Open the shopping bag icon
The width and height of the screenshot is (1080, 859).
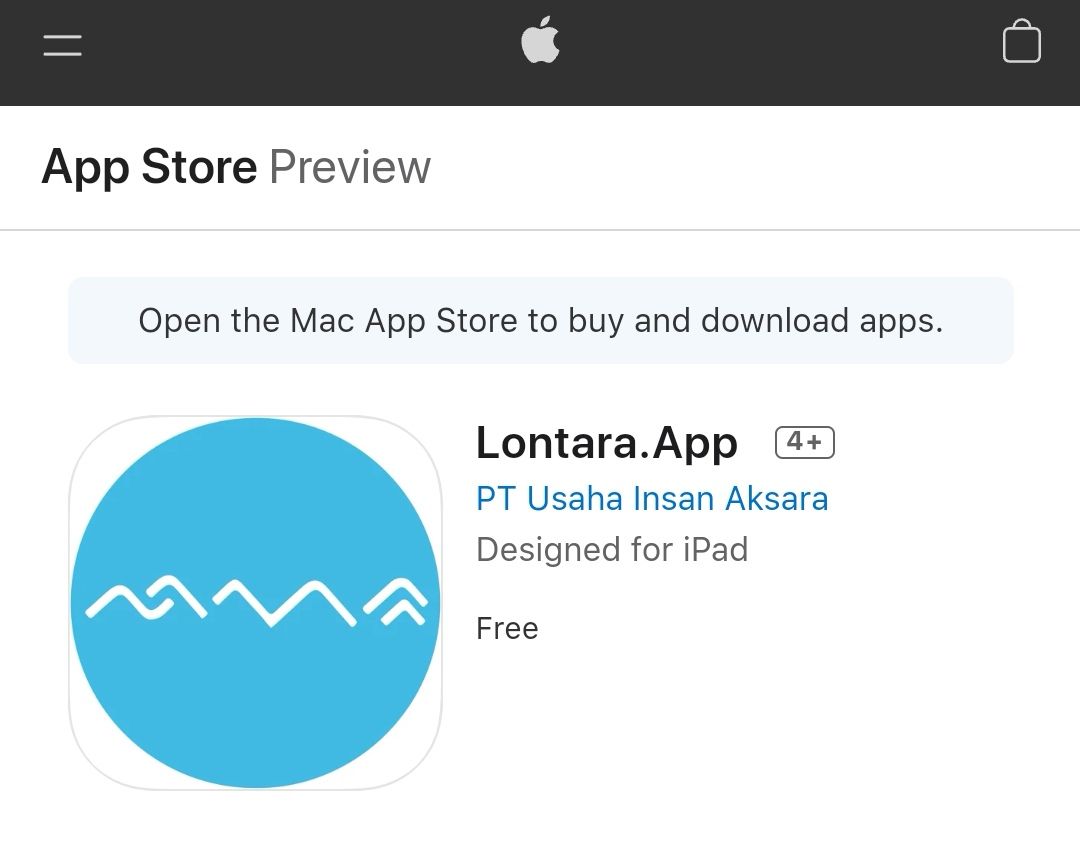[1021, 41]
